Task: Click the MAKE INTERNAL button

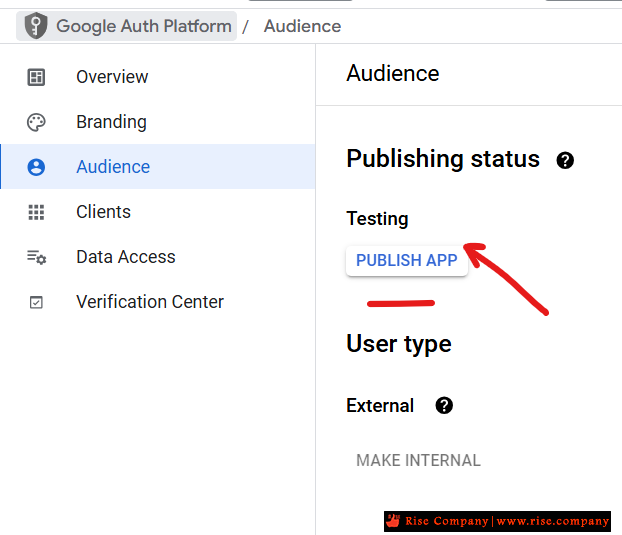Action: (418, 460)
